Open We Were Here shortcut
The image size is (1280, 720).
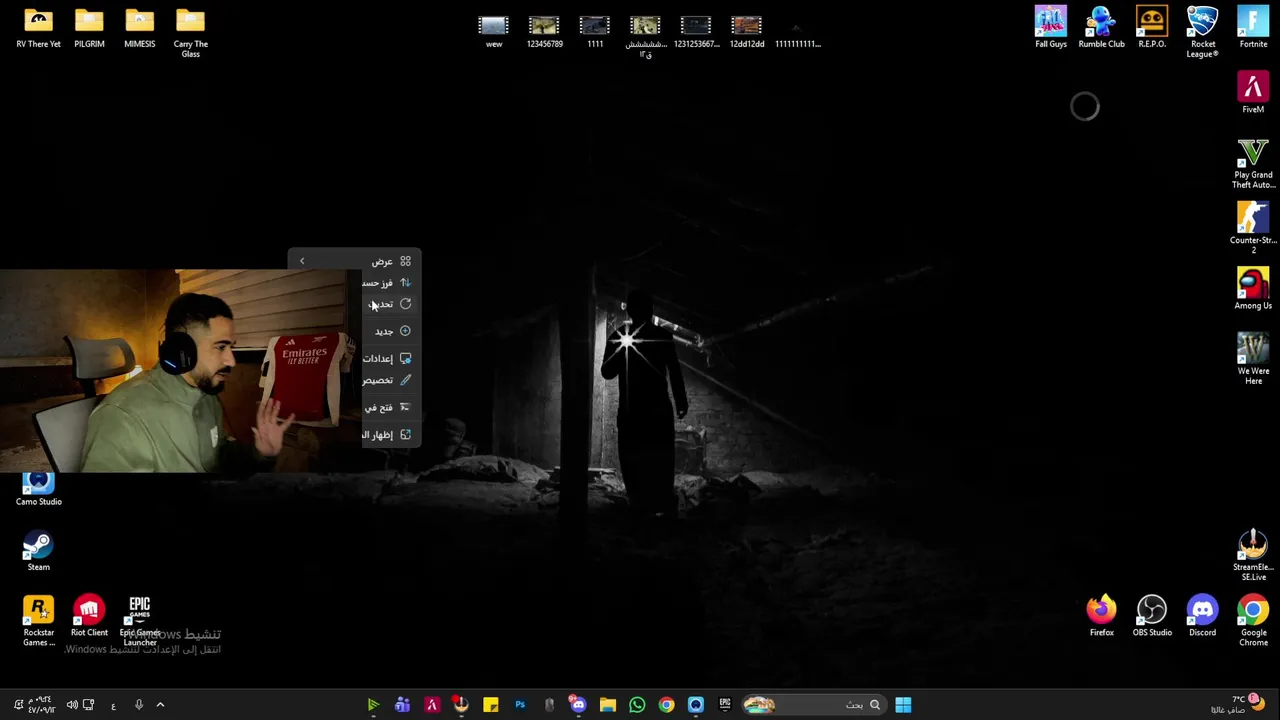[x=1253, y=359]
